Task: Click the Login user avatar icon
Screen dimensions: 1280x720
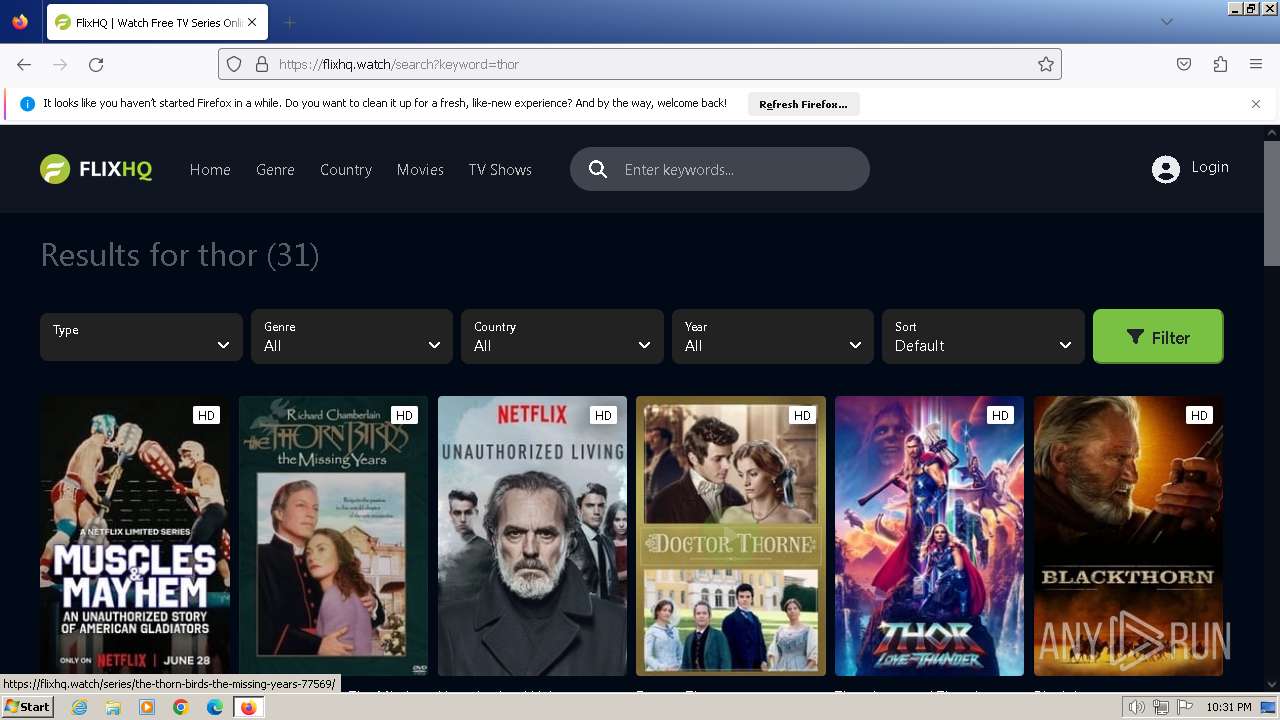Action: point(1166,169)
